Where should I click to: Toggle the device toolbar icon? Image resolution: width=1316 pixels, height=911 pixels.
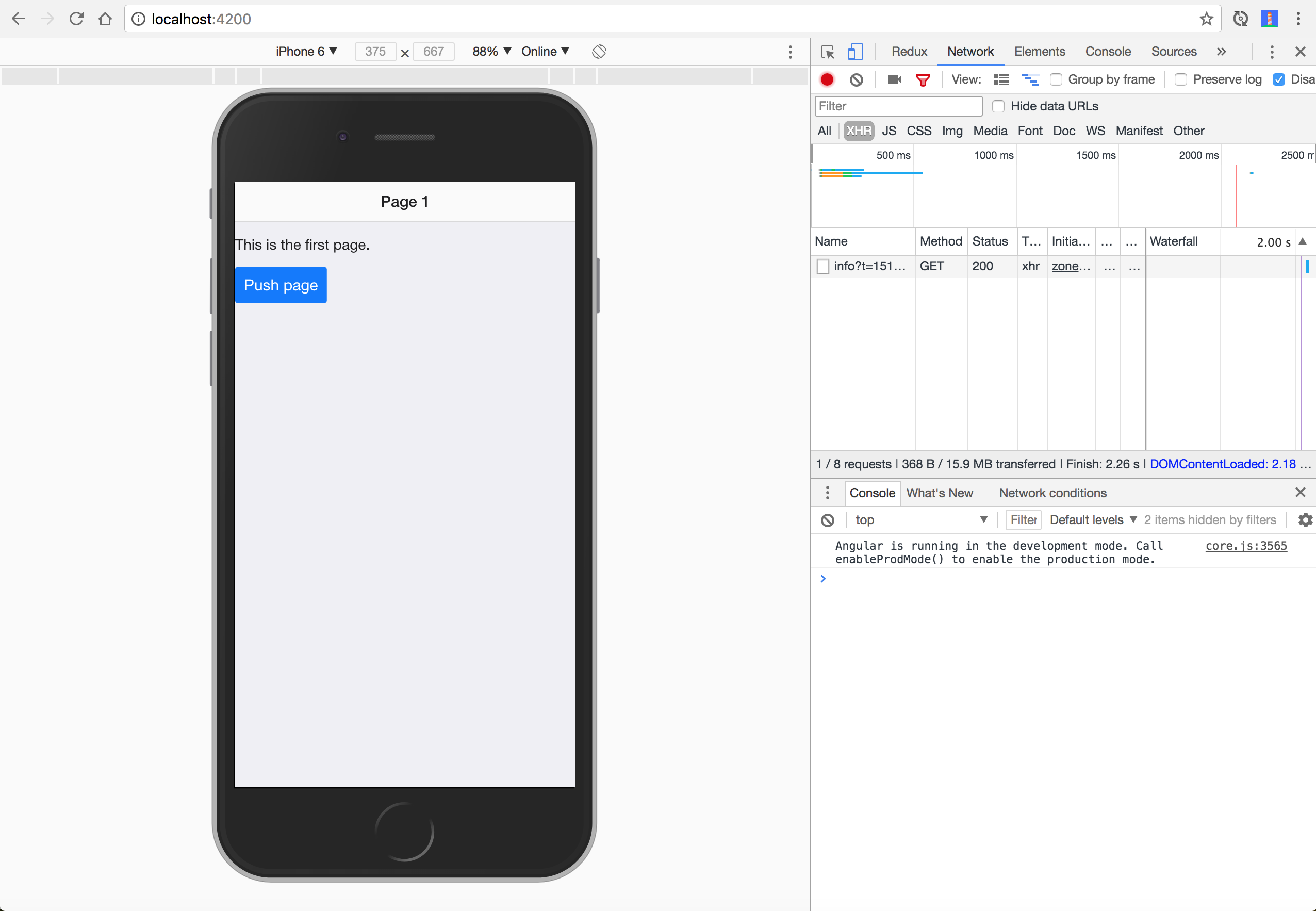854,52
